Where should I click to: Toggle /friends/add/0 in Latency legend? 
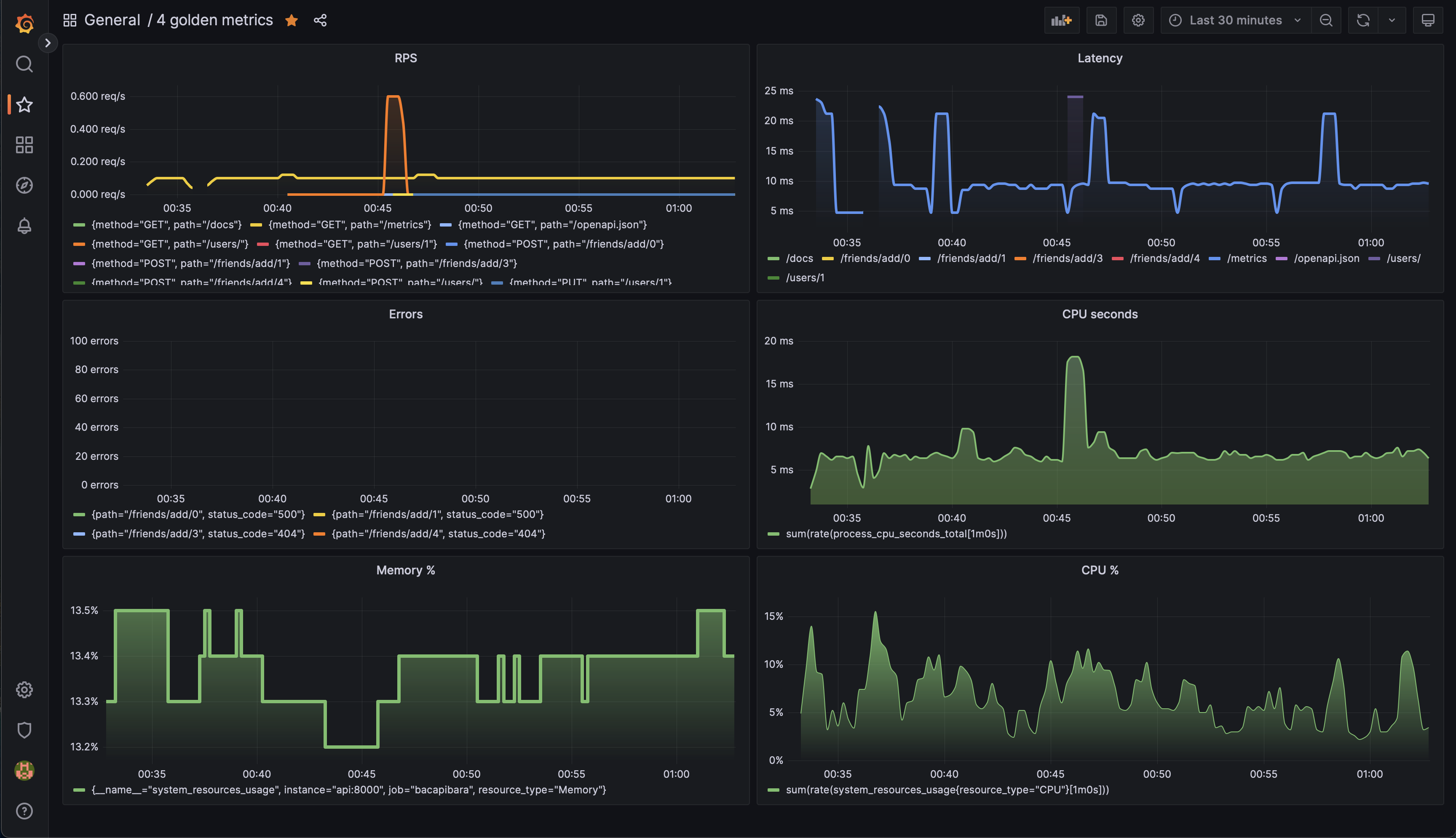(875, 259)
